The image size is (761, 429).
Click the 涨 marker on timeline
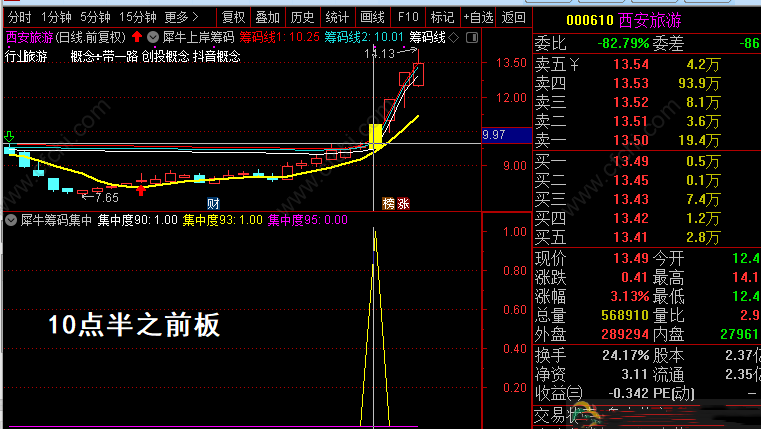403,203
